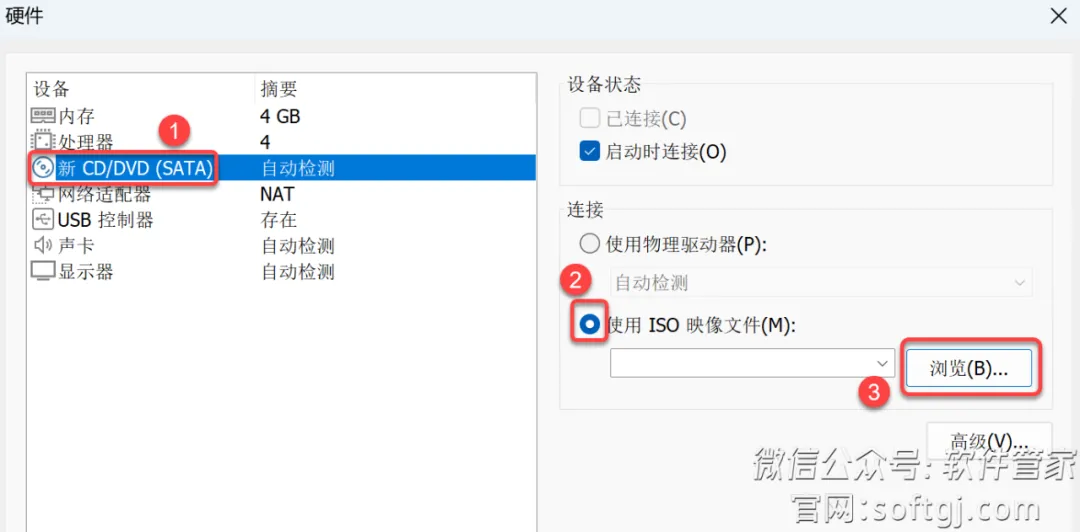Open the 自动检测 physical drive dropdown
1080x532 pixels.
coord(821,283)
